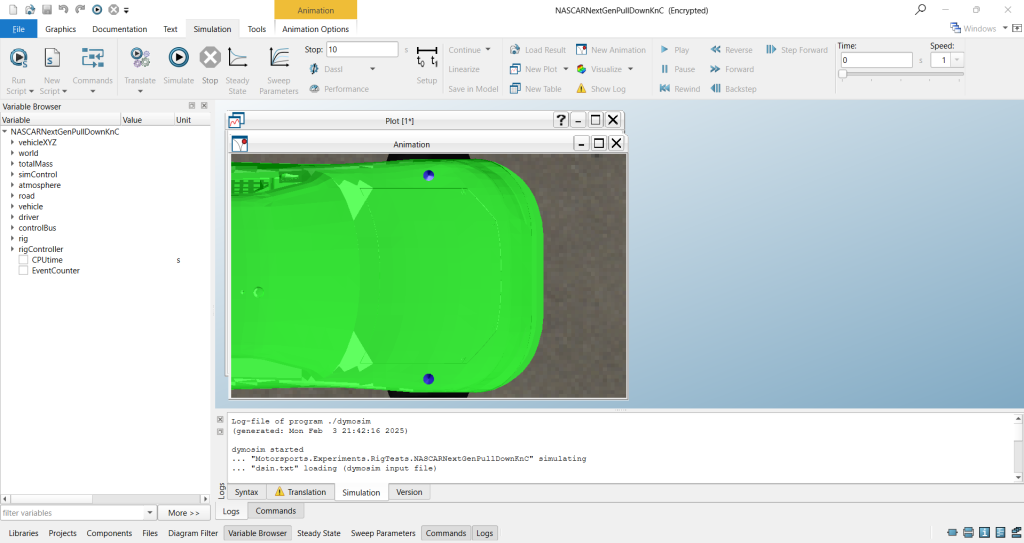The height and width of the screenshot is (543, 1024).
Task: Open the Sweep Parameters tool
Action: coord(279,70)
